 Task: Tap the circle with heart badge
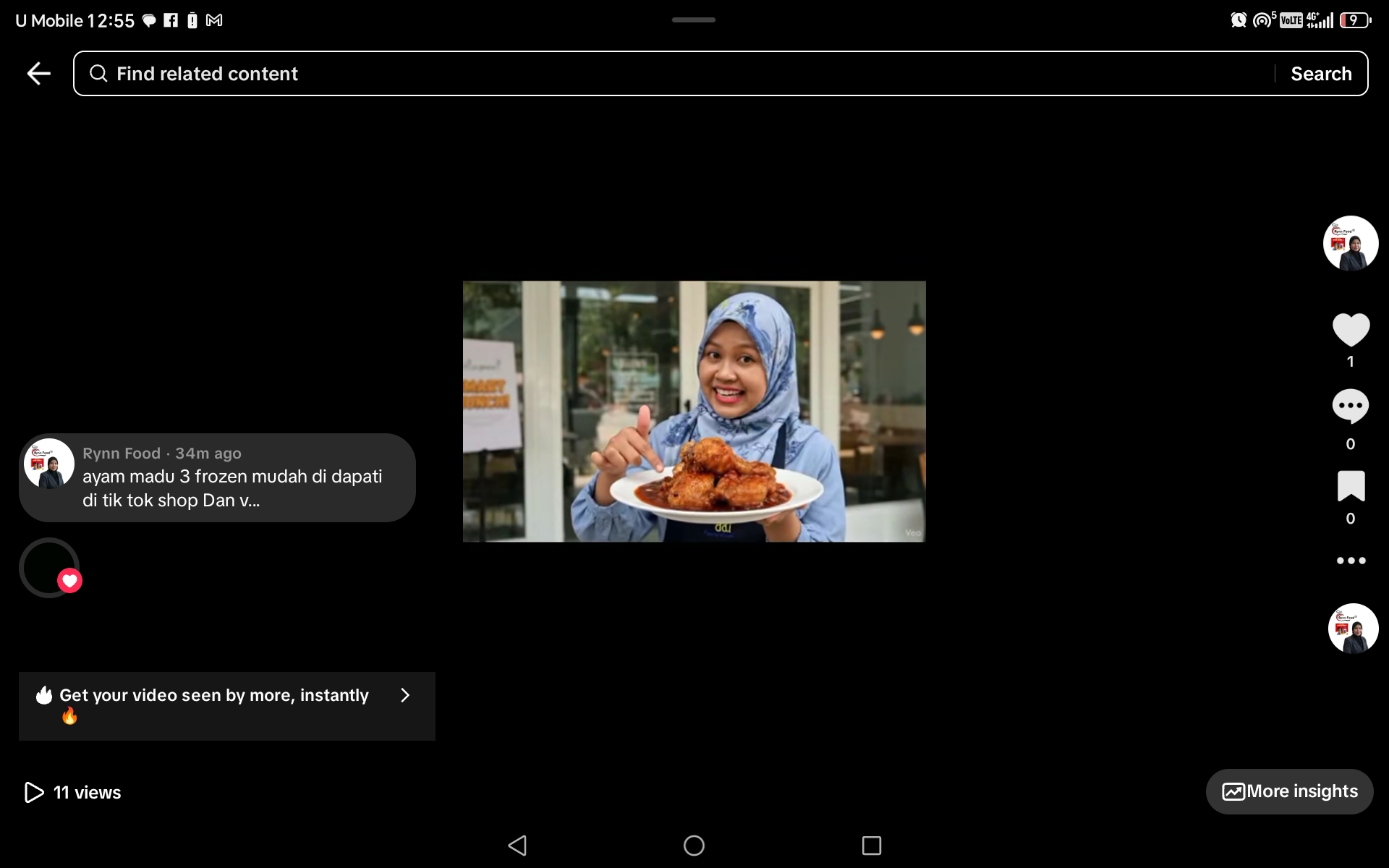tap(49, 568)
